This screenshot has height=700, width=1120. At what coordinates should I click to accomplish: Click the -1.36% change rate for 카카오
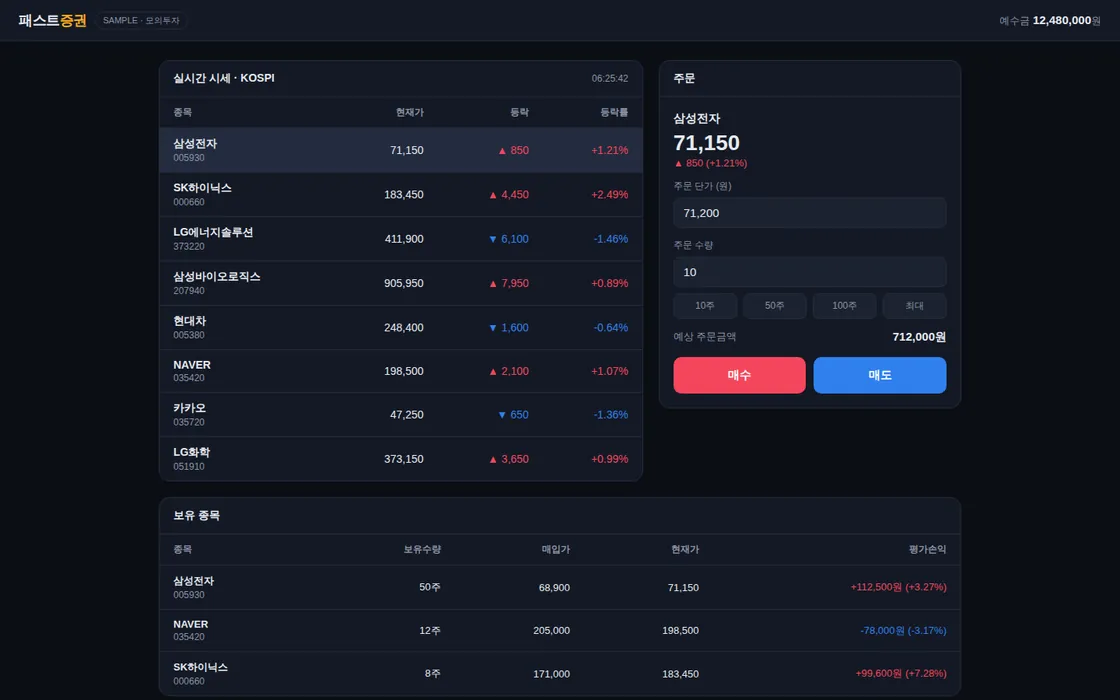611,414
